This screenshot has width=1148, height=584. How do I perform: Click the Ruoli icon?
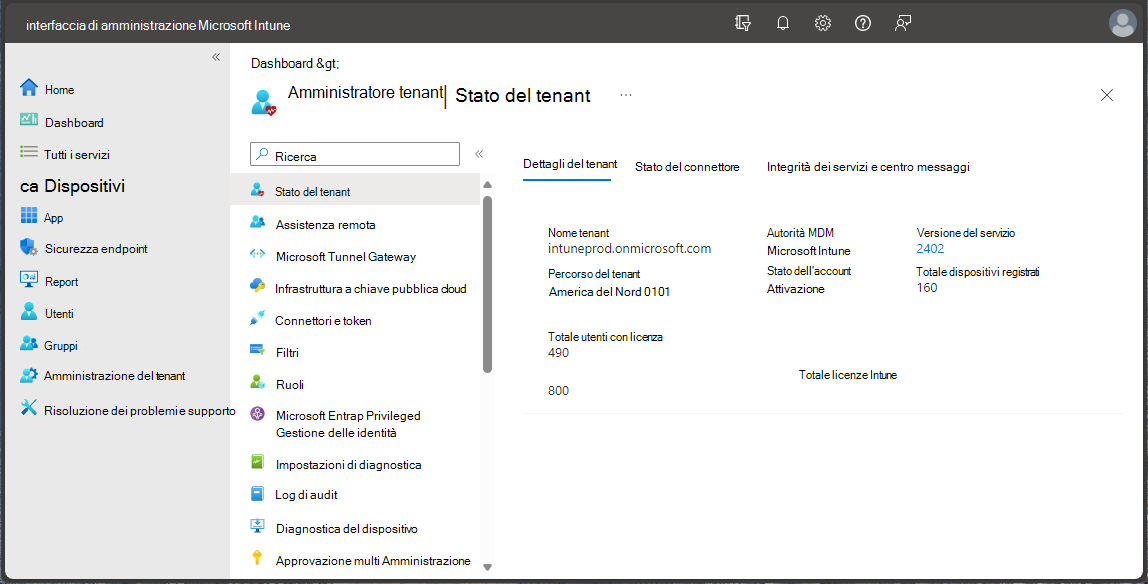pyautogui.click(x=257, y=382)
